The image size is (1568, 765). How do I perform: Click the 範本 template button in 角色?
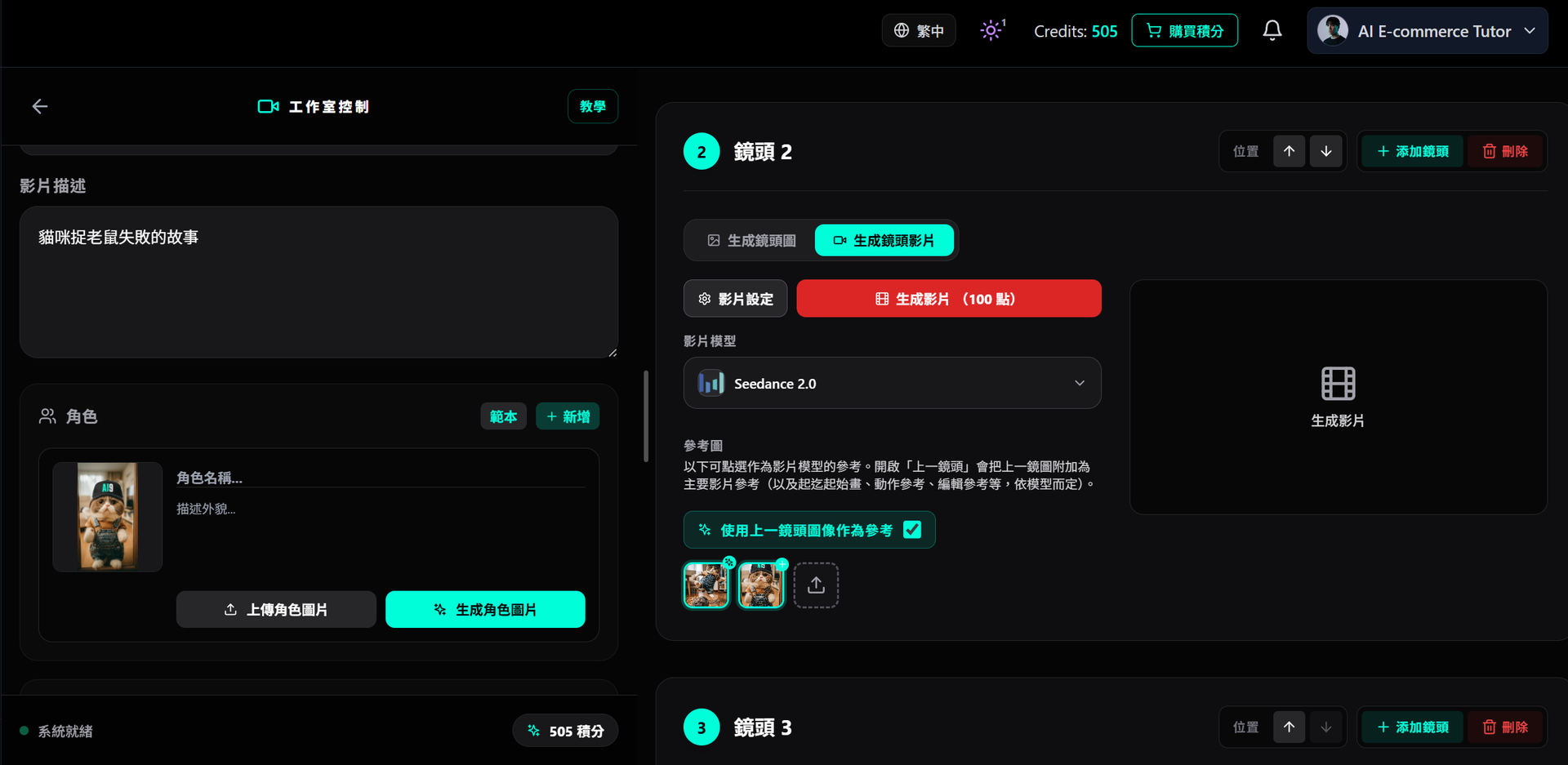tap(503, 416)
